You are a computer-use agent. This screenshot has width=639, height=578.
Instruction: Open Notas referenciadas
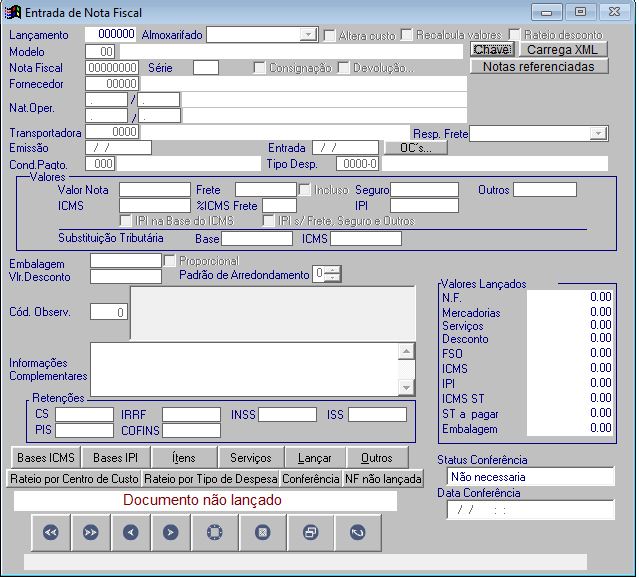coord(539,66)
